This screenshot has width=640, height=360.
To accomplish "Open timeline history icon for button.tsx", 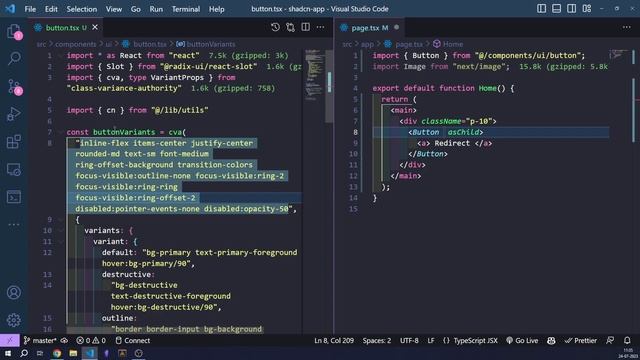I will point(275,27).
